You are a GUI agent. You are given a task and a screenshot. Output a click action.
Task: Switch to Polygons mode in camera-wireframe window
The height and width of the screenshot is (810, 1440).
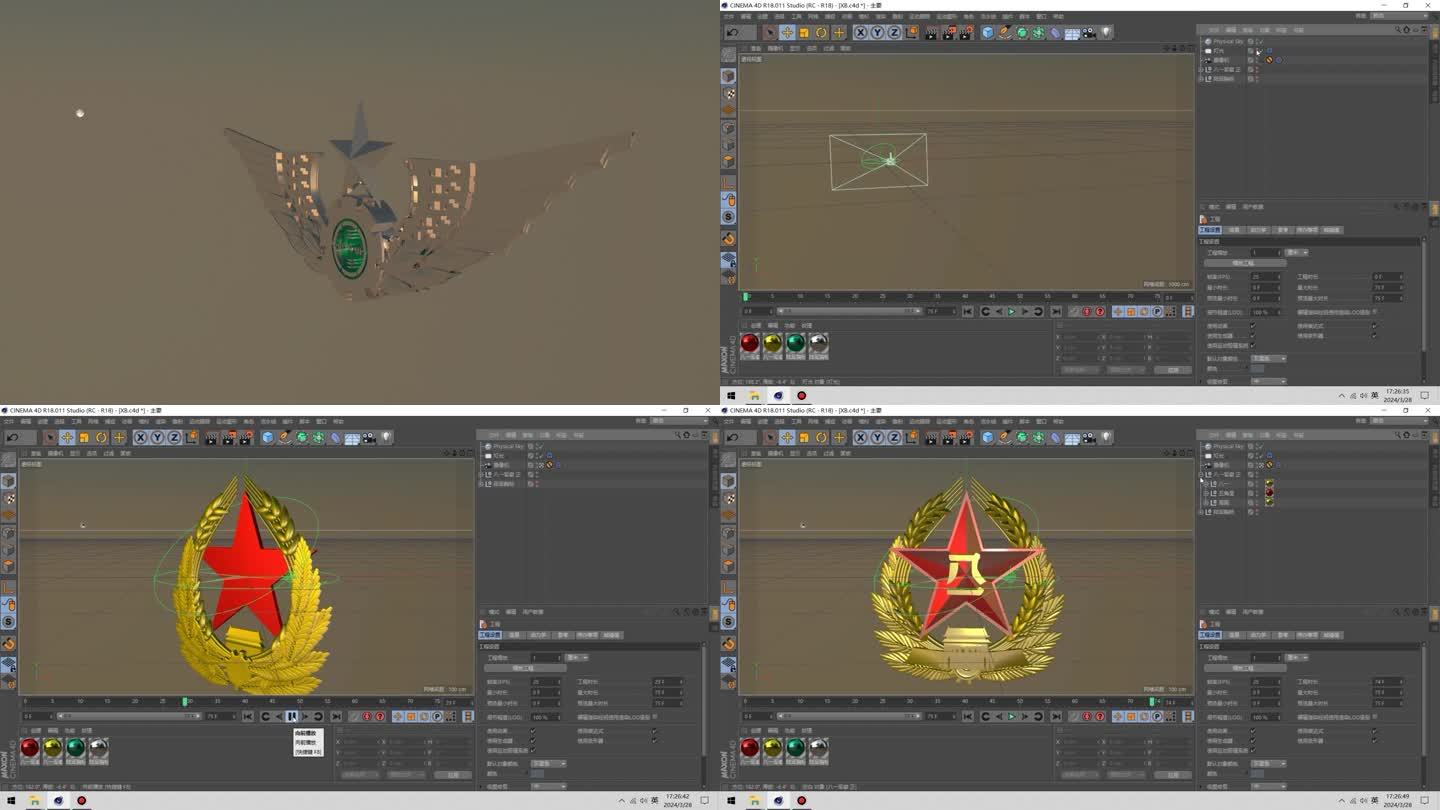728,161
